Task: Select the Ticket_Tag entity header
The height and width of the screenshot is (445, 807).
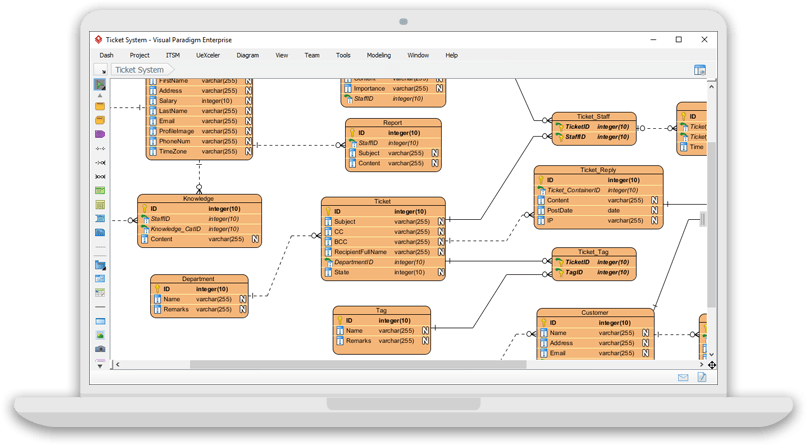Action: [593, 252]
